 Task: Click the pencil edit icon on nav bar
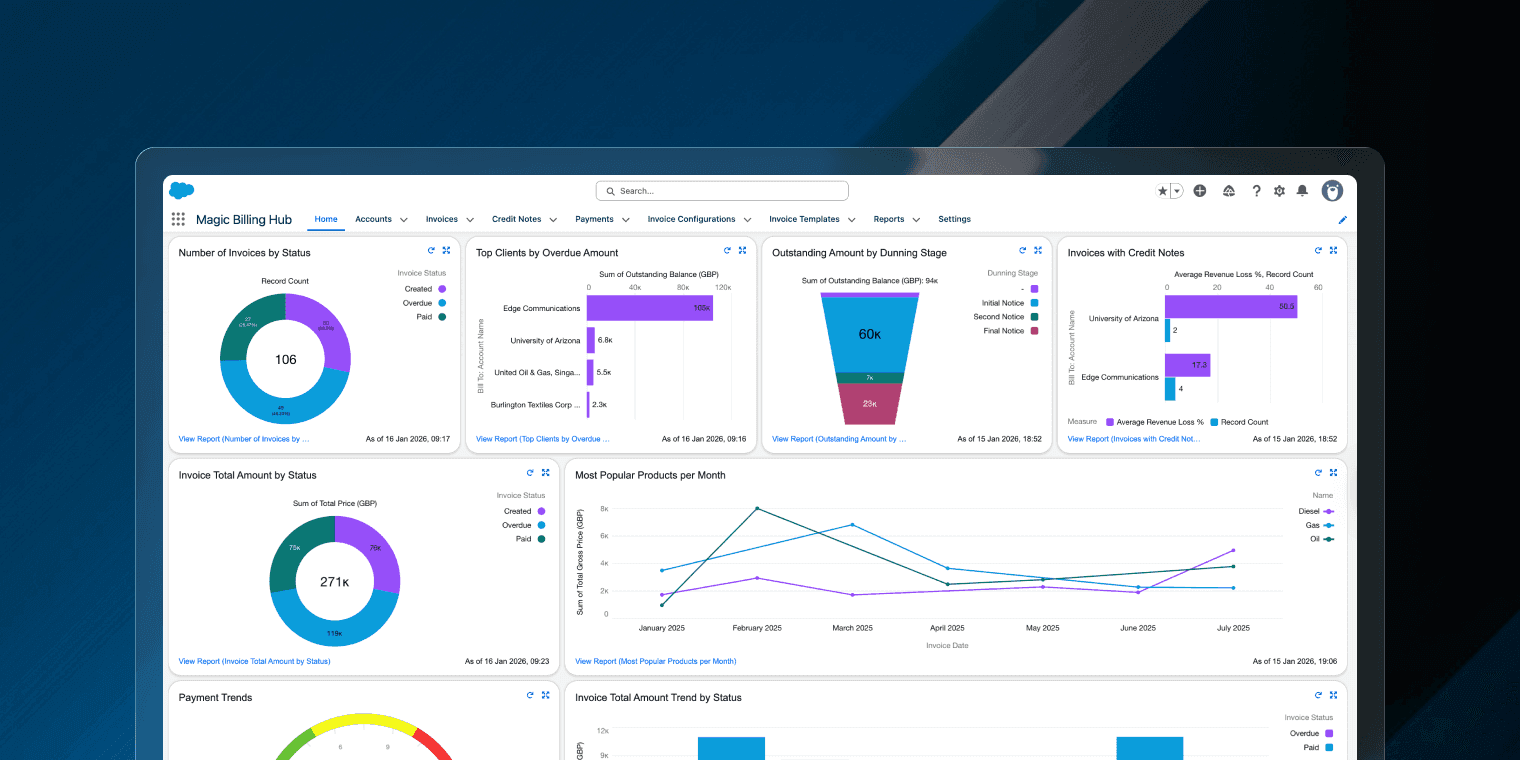click(x=1342, y=220)
